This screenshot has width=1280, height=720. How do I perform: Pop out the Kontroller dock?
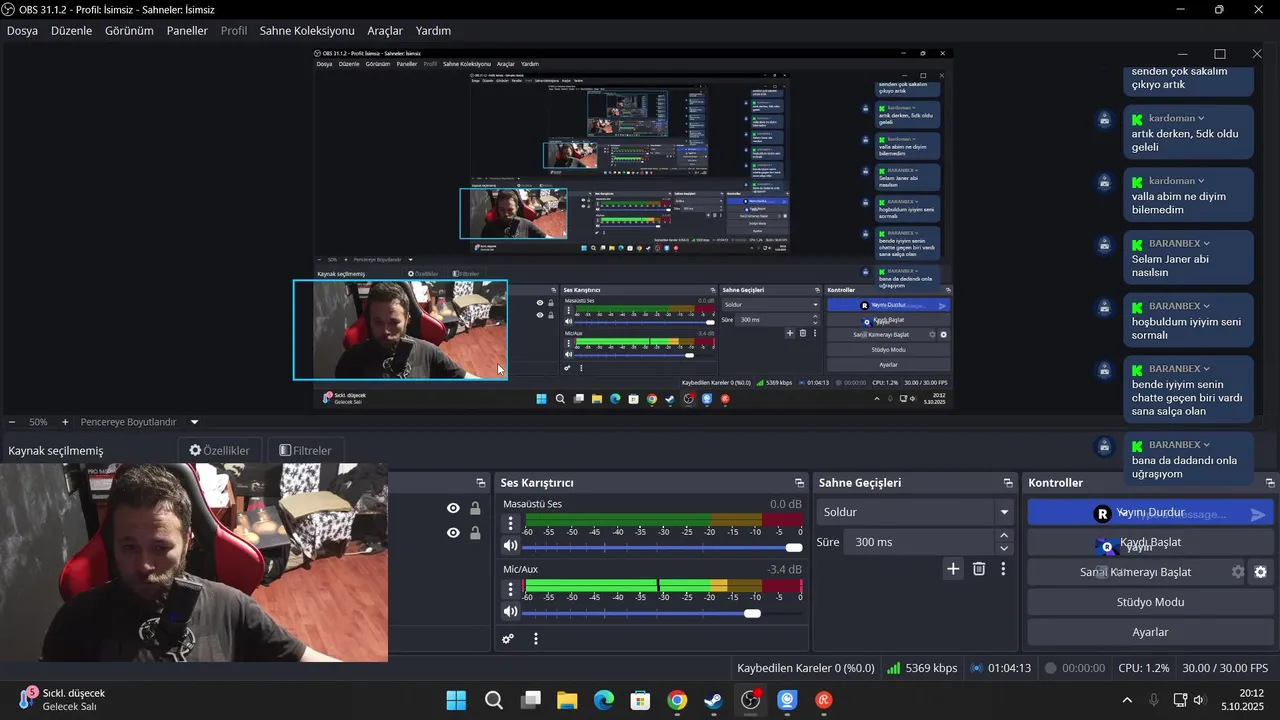tap(1271, 483)
